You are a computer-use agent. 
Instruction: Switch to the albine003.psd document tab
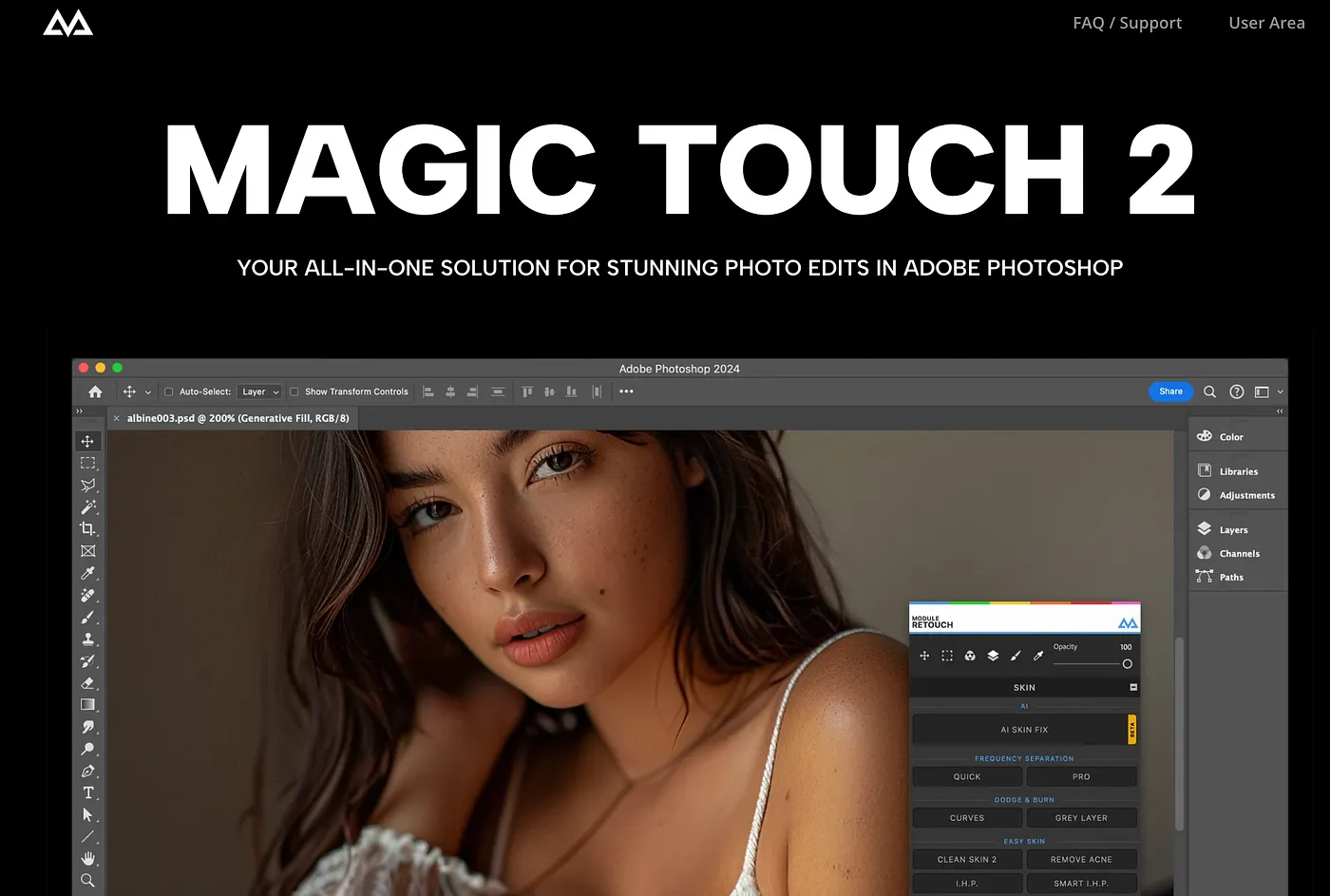(x=233, y=418)
